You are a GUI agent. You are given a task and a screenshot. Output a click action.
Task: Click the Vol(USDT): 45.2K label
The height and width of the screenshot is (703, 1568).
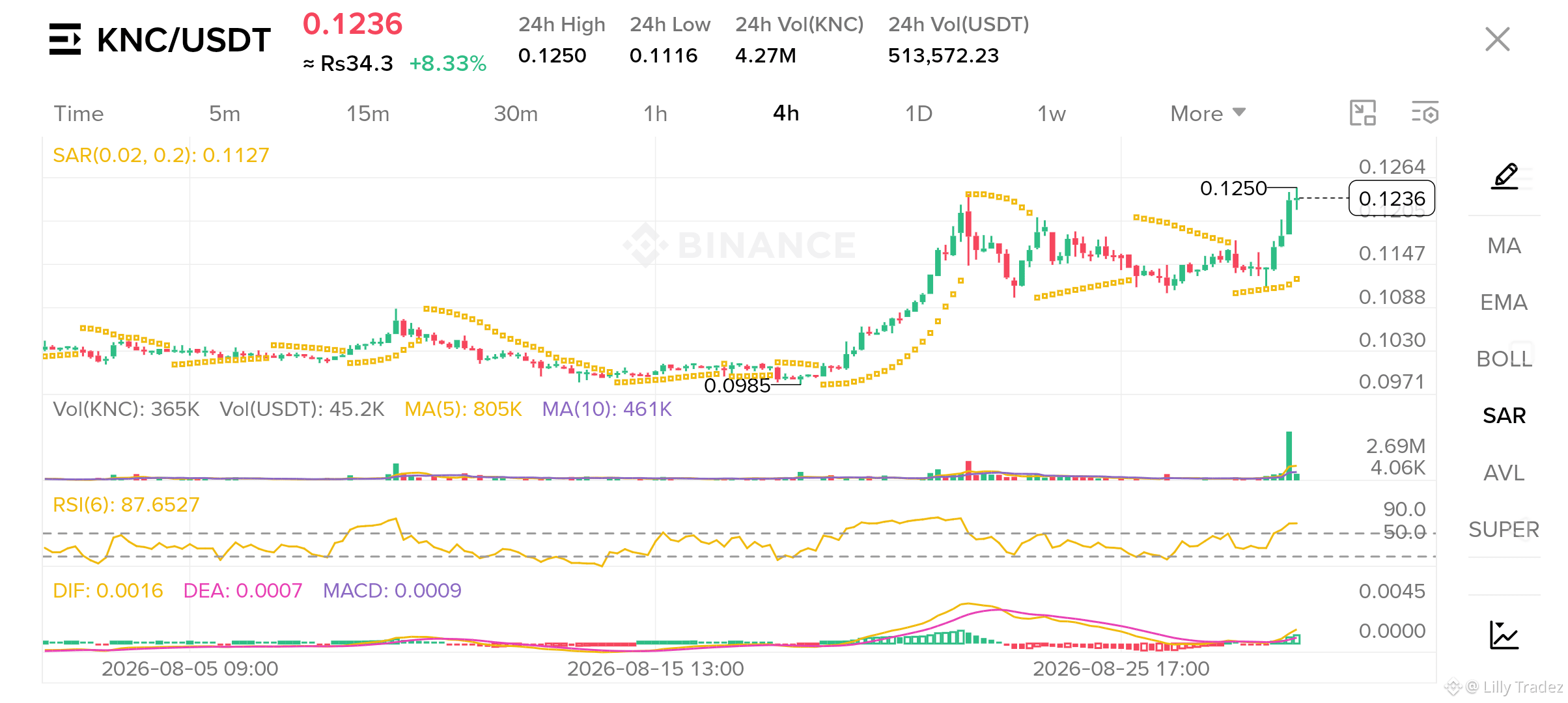point(302,409)
